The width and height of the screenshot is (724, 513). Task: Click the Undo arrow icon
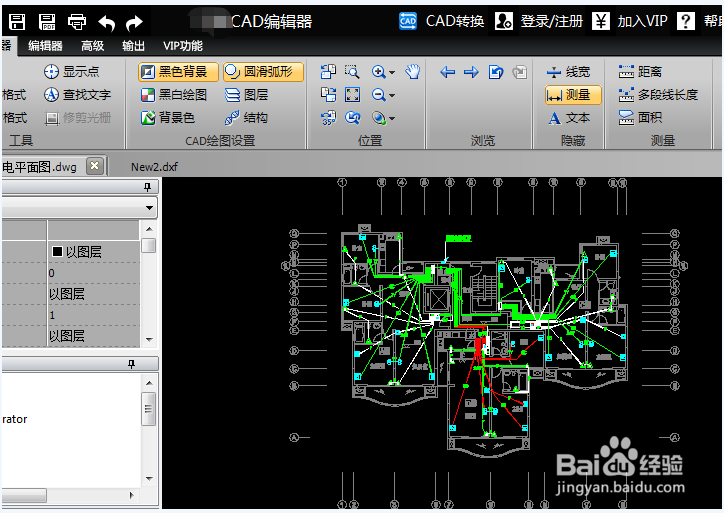[107, 23]
